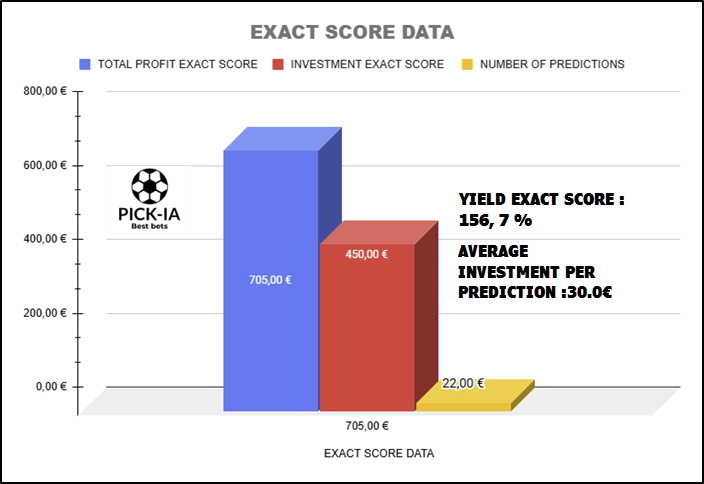The image size is (704, 484).
Task: Click the 200,00 € axis label
Action: (45, 313)
